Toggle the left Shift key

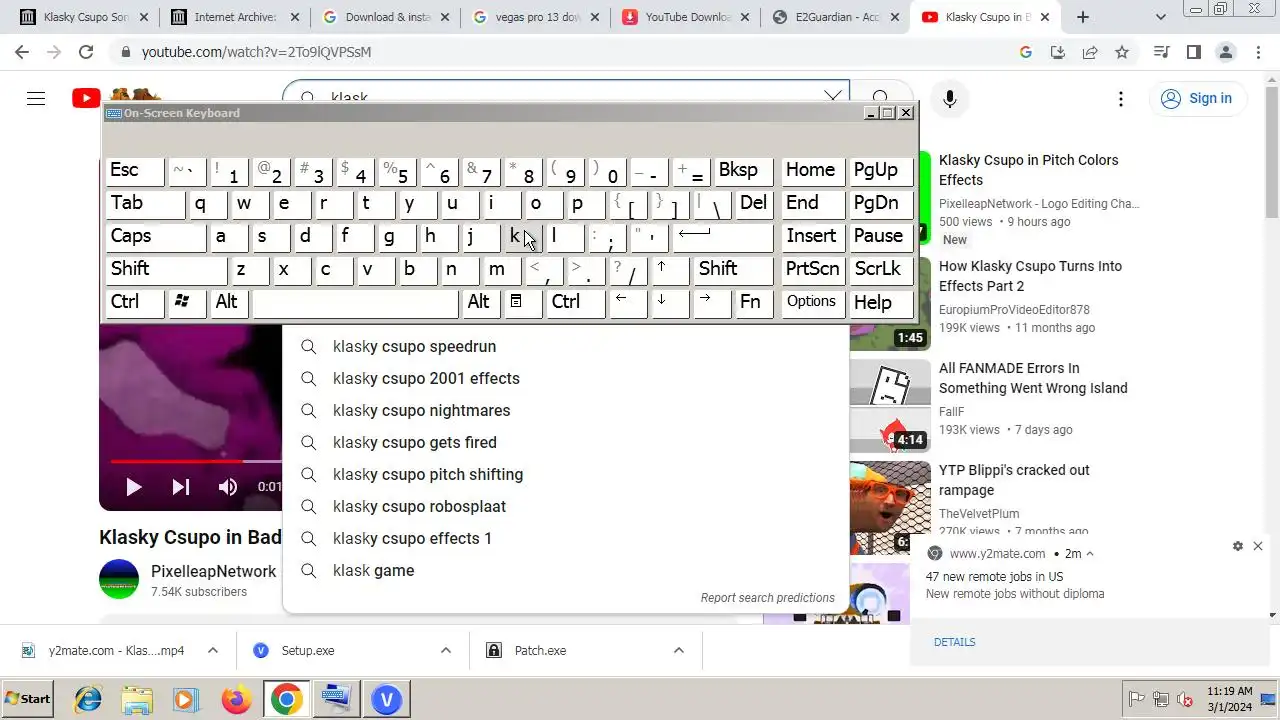(167, 269)
